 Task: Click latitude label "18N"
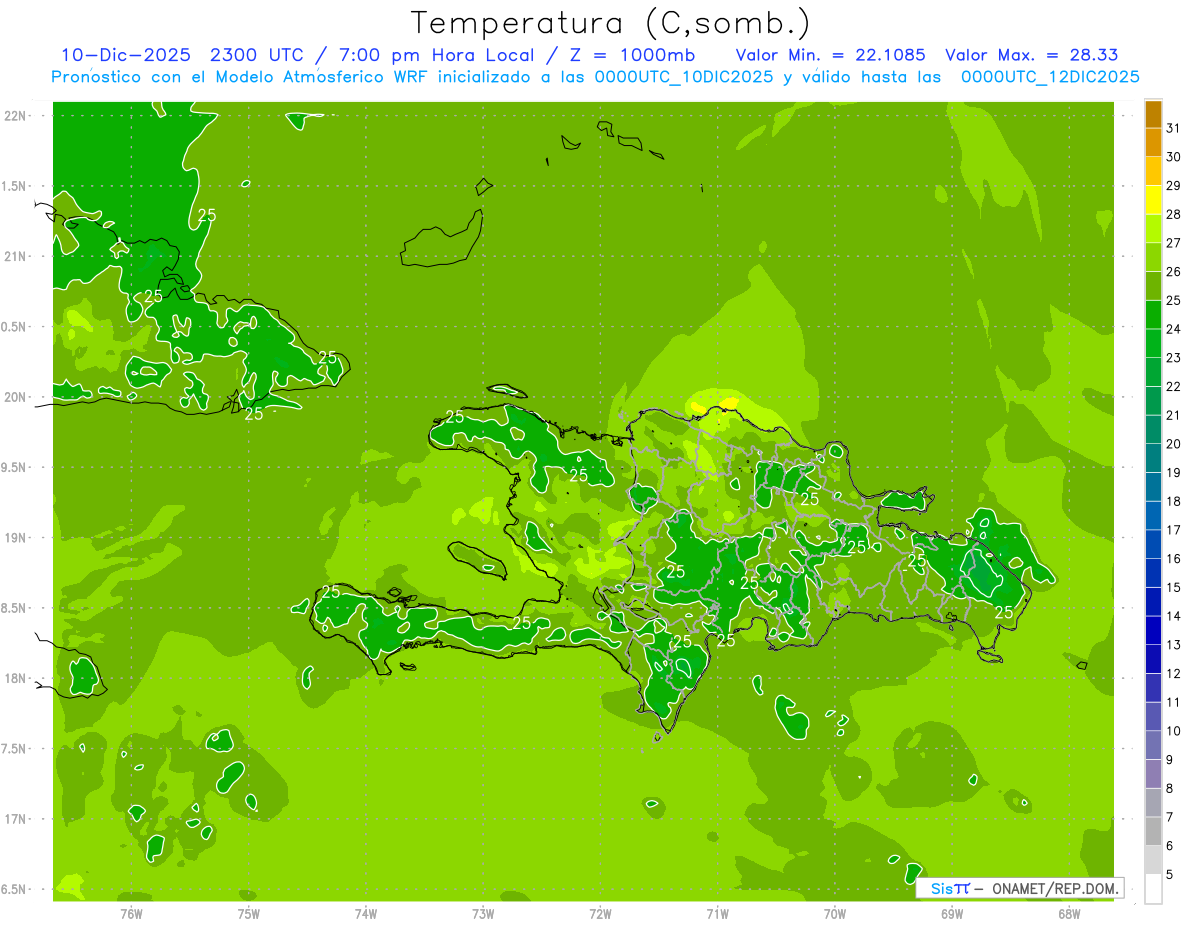coord(14,679)
